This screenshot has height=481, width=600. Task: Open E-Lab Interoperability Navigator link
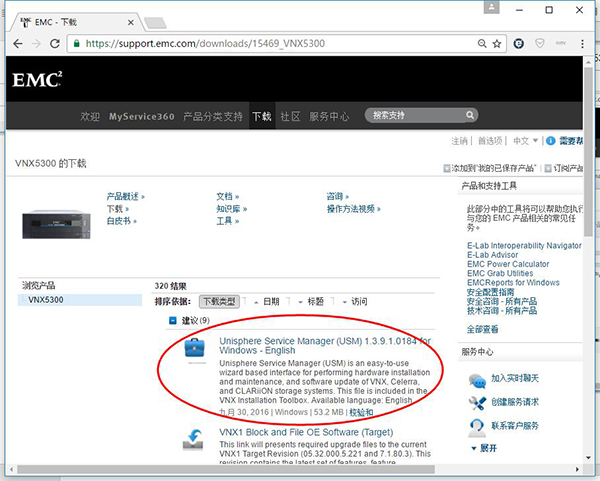coord(524,246)
